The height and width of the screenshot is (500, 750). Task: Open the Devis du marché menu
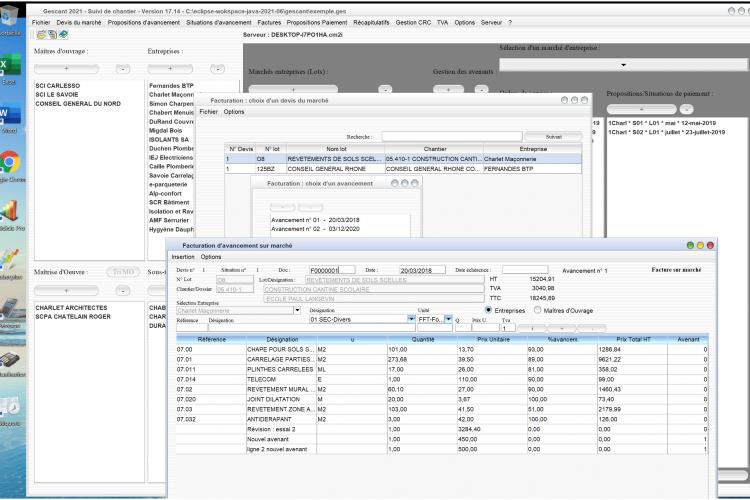pos(79,22)
